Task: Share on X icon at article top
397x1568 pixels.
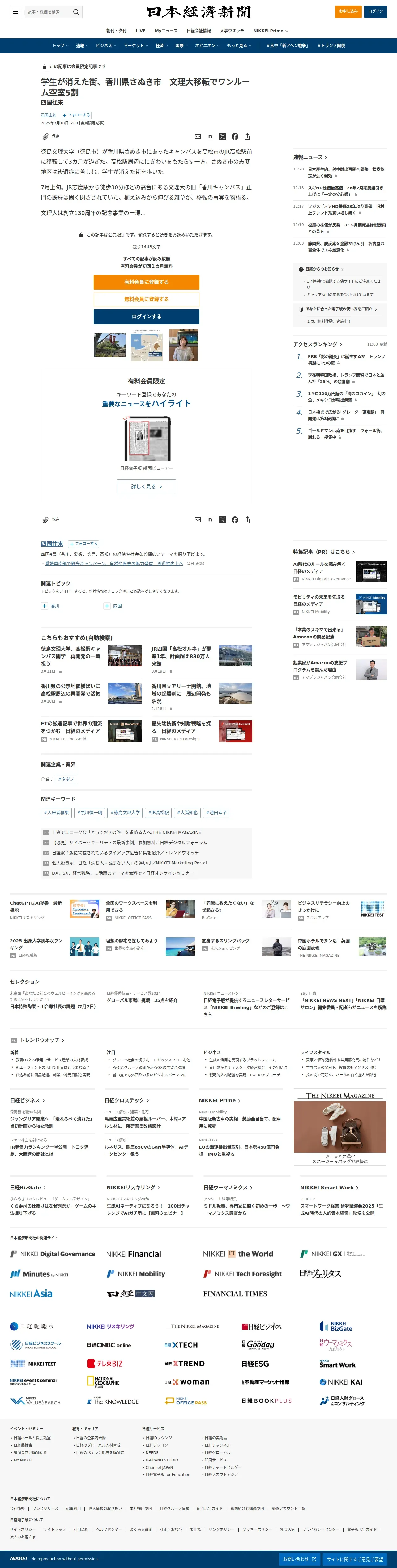Action: [223, 136]
